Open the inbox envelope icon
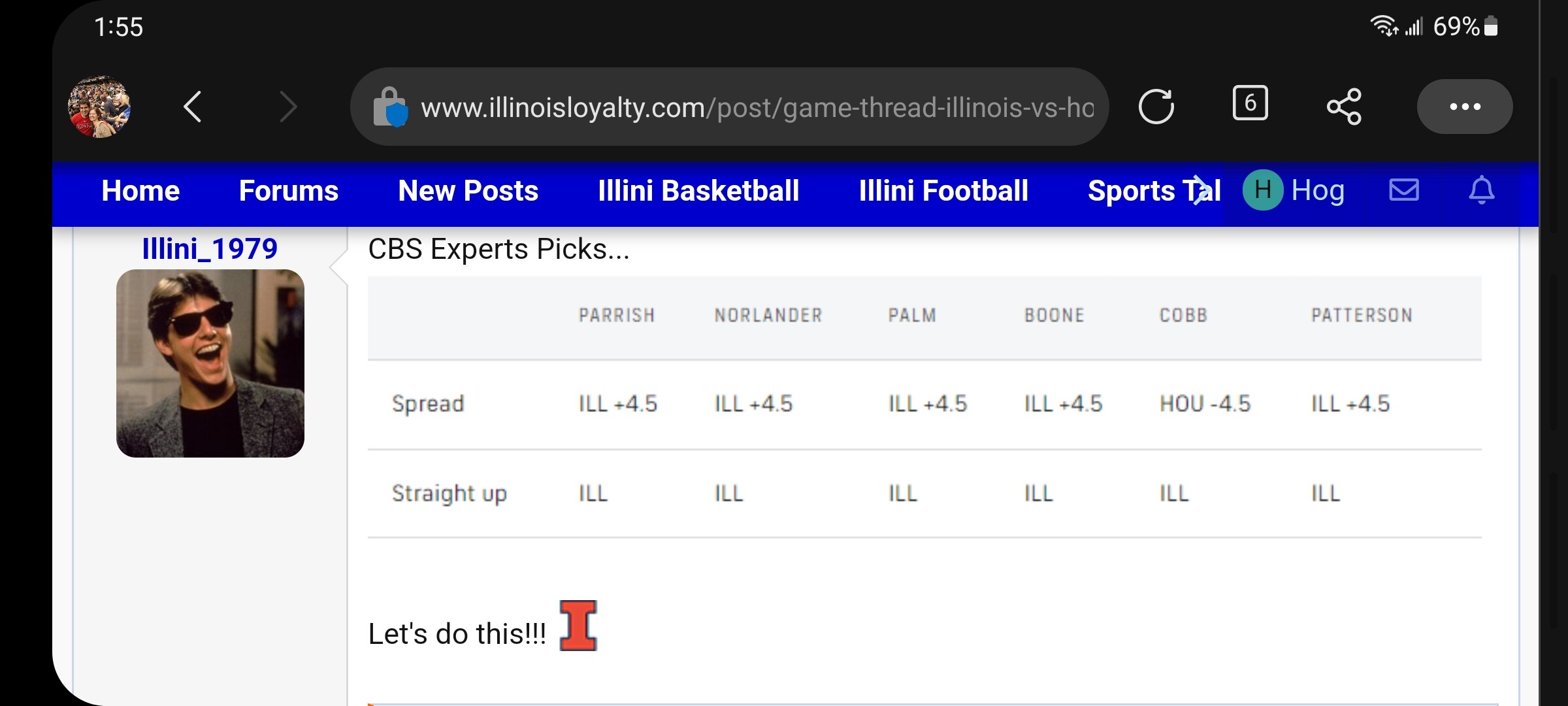1568x706 pixels. pyautogui.click(x=1403, y=190)
